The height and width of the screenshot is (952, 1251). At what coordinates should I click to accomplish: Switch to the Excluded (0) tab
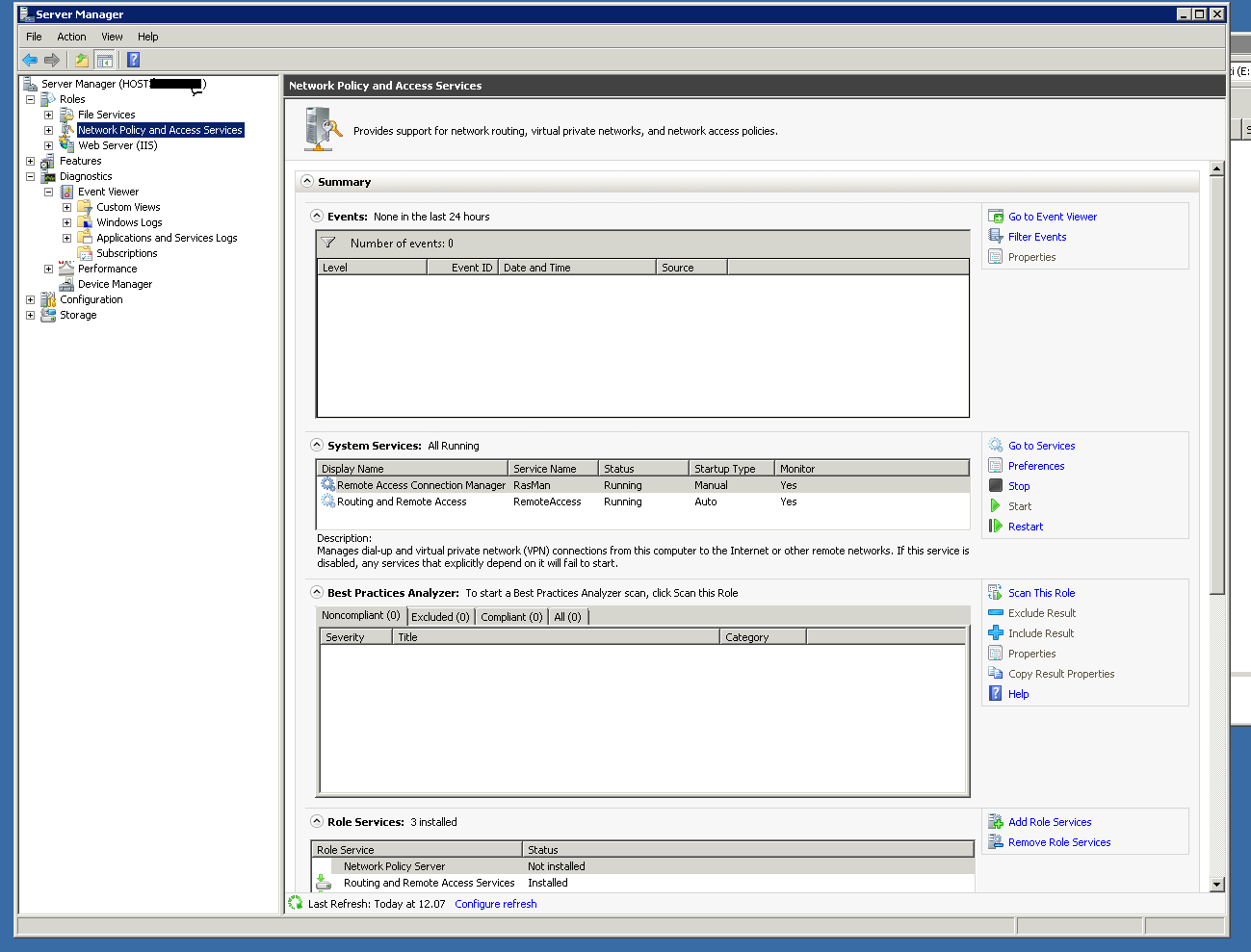pos(440,617)
